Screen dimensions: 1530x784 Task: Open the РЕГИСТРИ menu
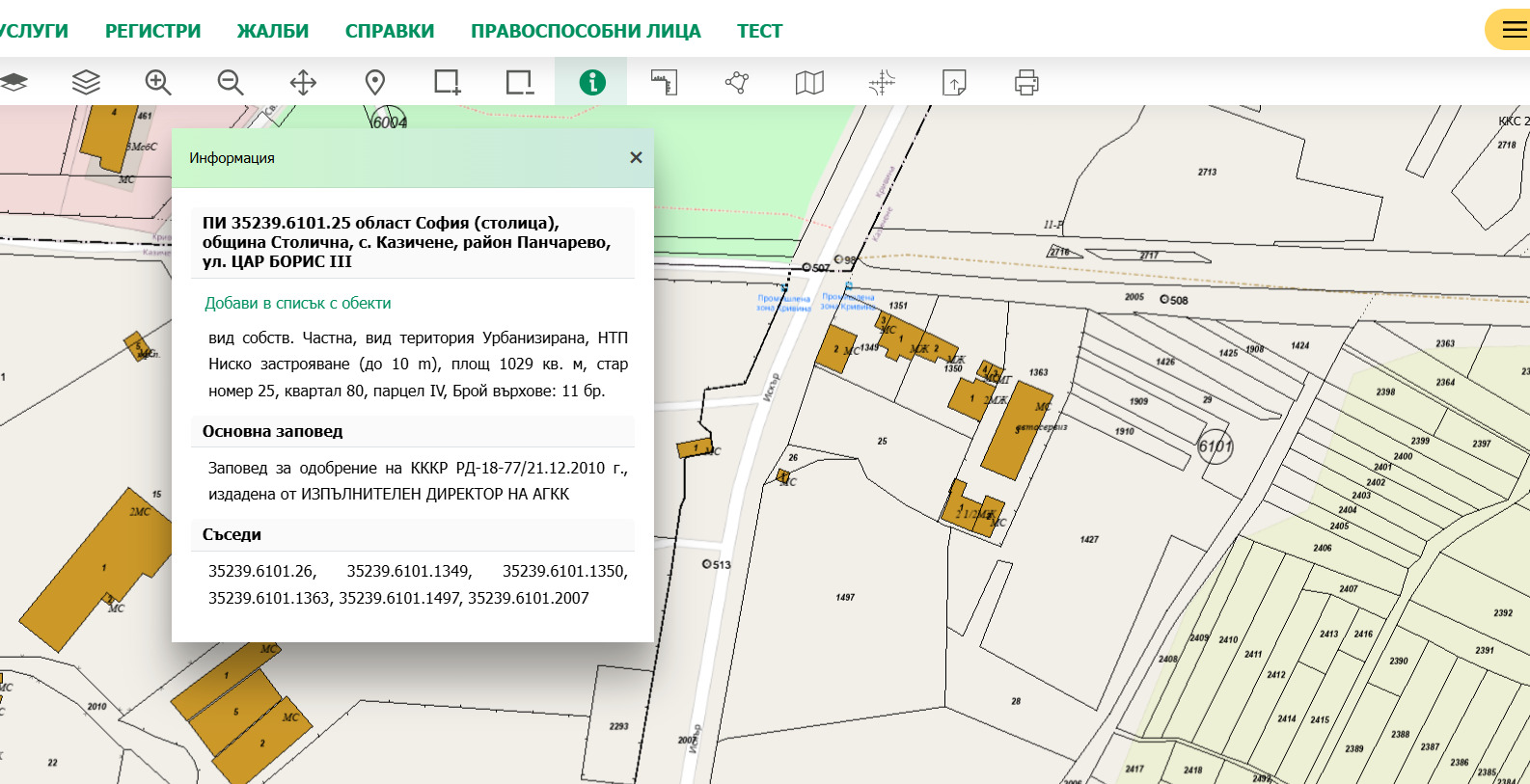(x=152, y=31)
